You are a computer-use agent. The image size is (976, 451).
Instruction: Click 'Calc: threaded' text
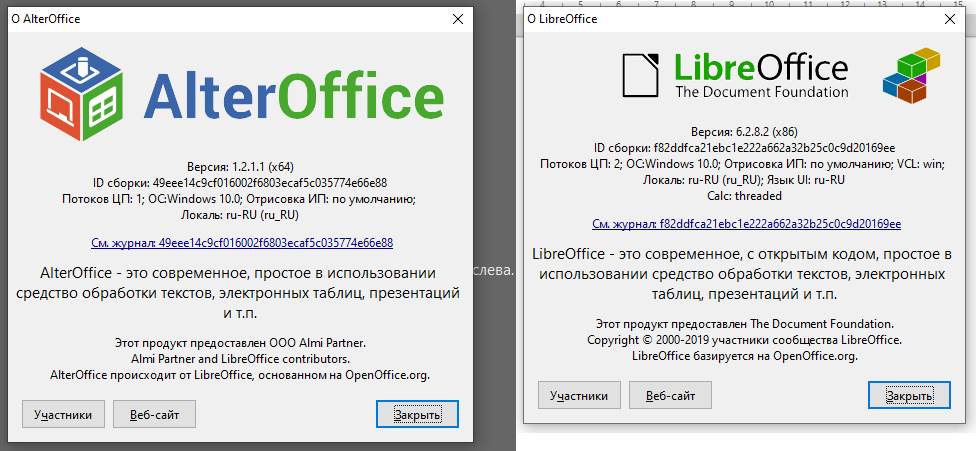[x=744, y=196]
